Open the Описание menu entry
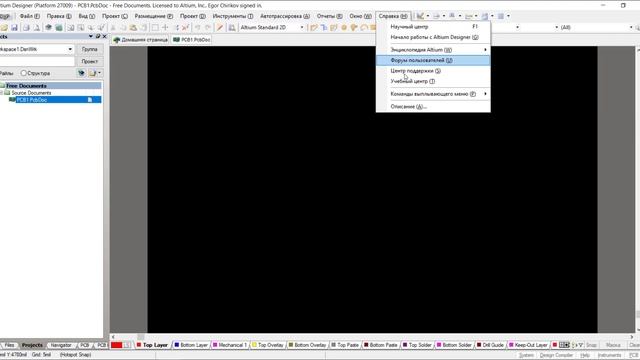 coord(433,107)
